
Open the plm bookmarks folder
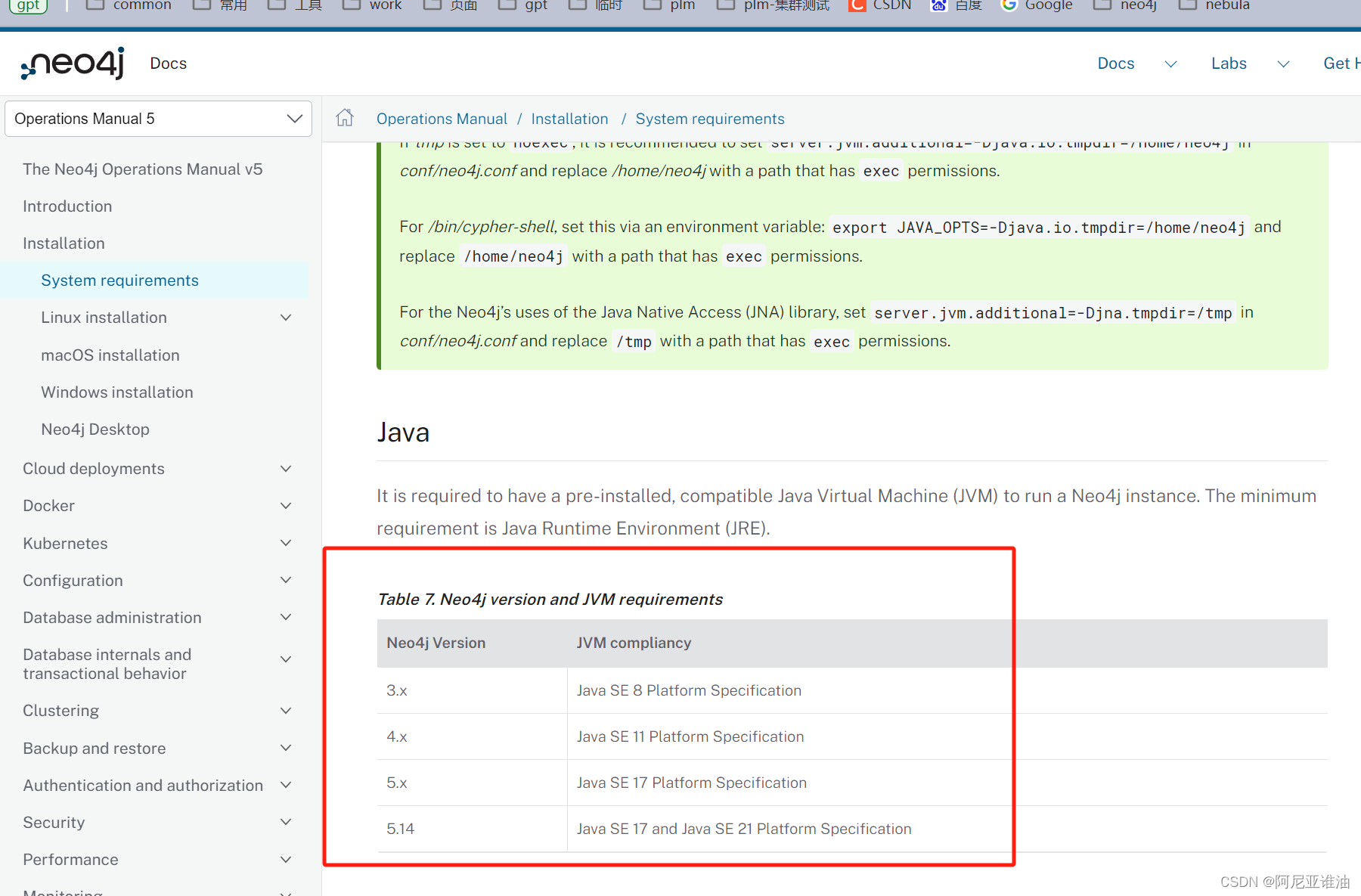coord(669,5)
